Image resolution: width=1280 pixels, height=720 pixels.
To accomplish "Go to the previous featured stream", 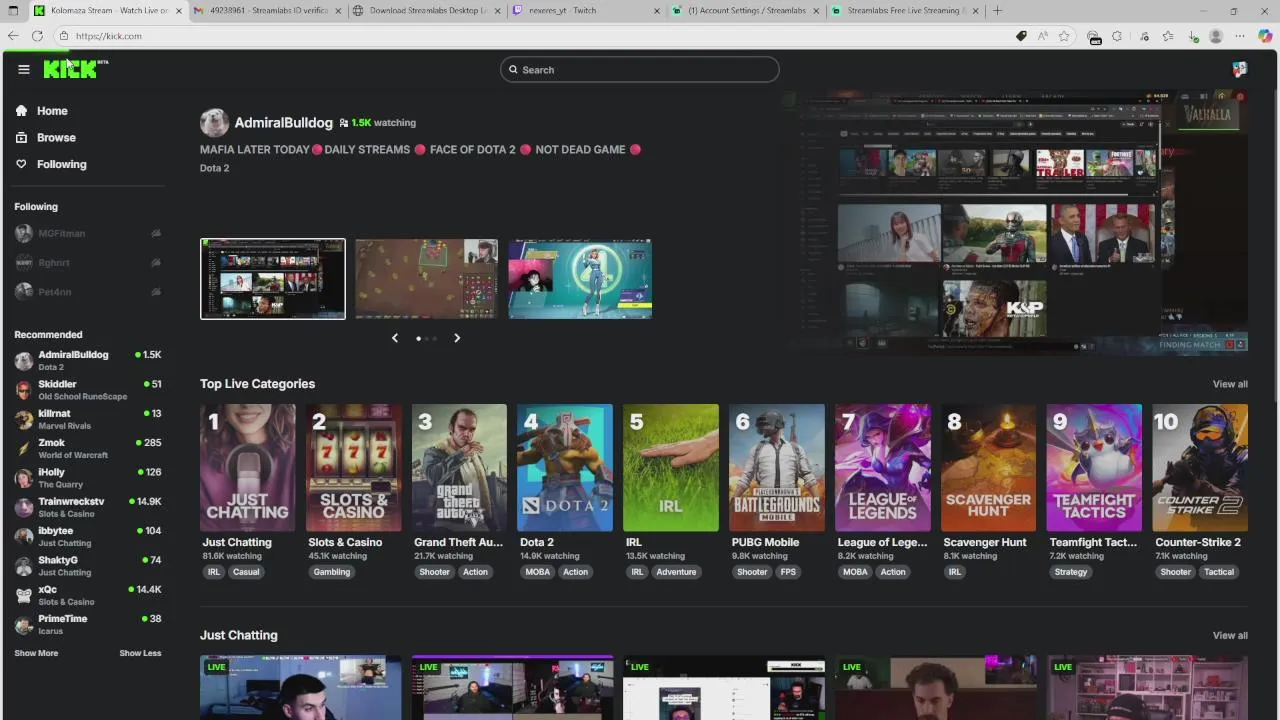I will tap(395, 338).
